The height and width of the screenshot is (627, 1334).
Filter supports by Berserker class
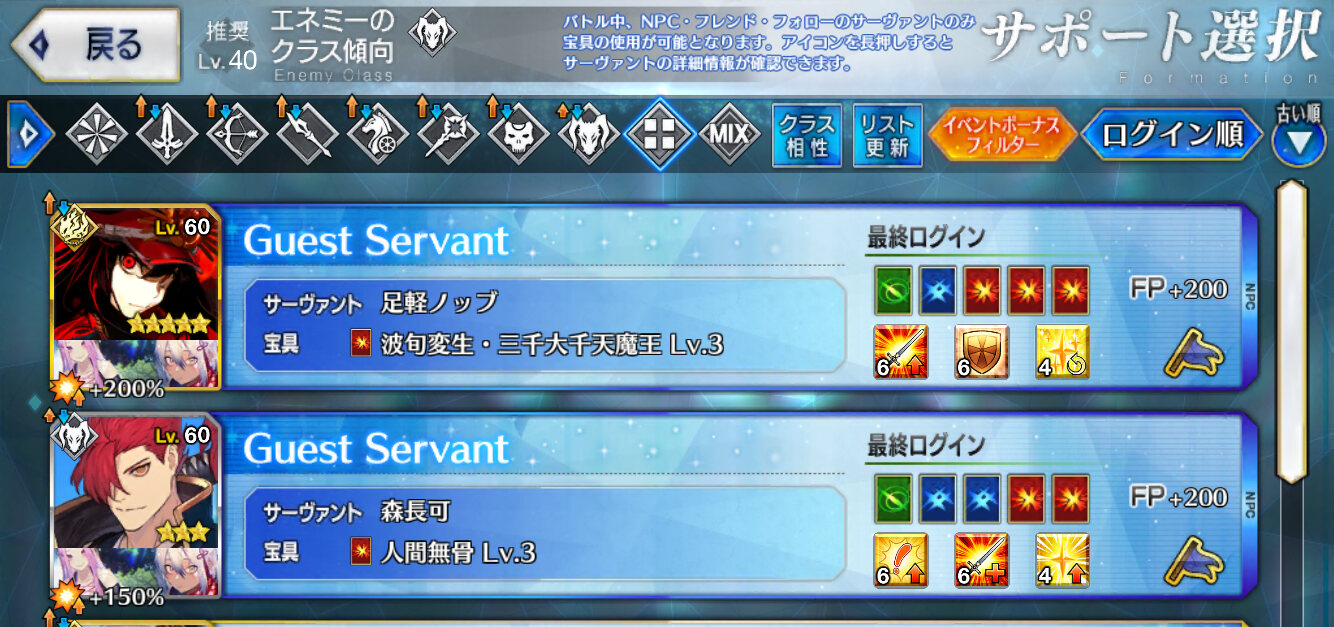587,135
